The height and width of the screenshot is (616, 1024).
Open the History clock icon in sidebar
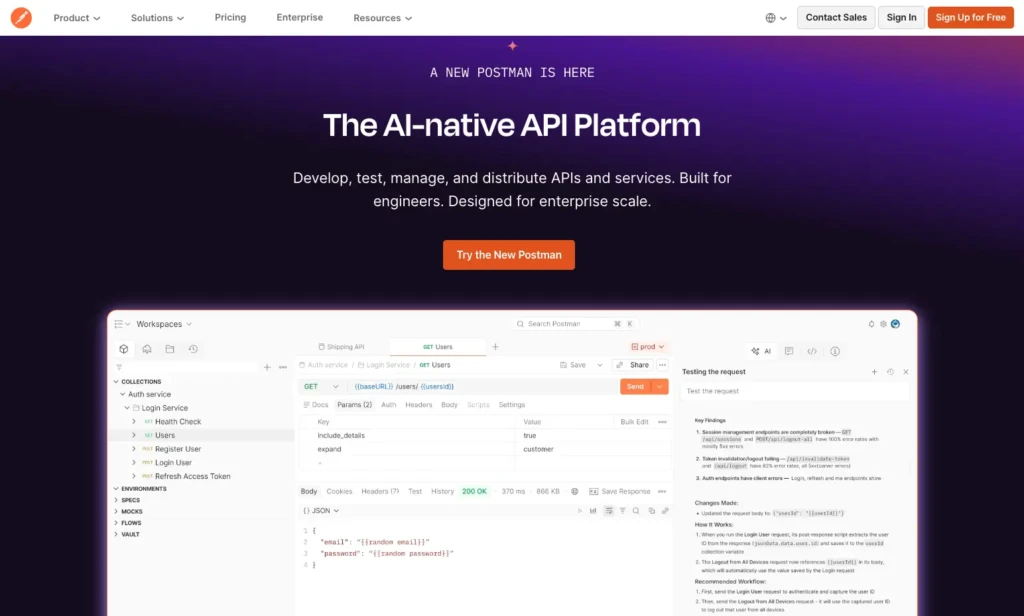coord(193,349)
